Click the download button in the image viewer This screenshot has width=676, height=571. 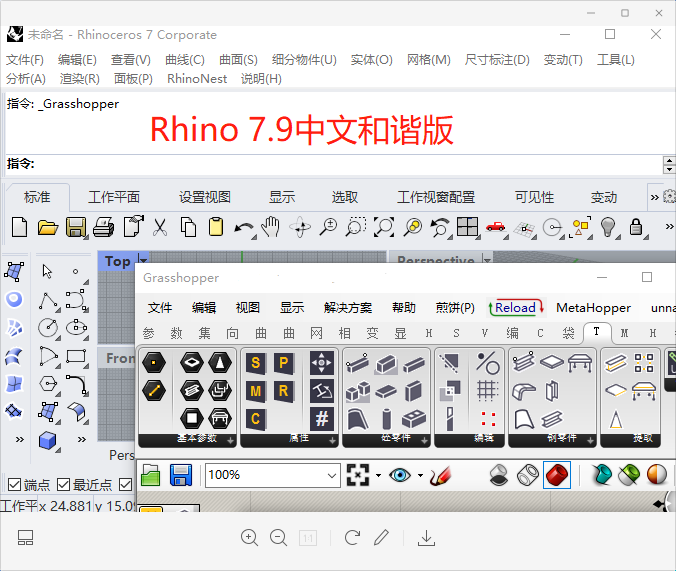pos(426,538)
